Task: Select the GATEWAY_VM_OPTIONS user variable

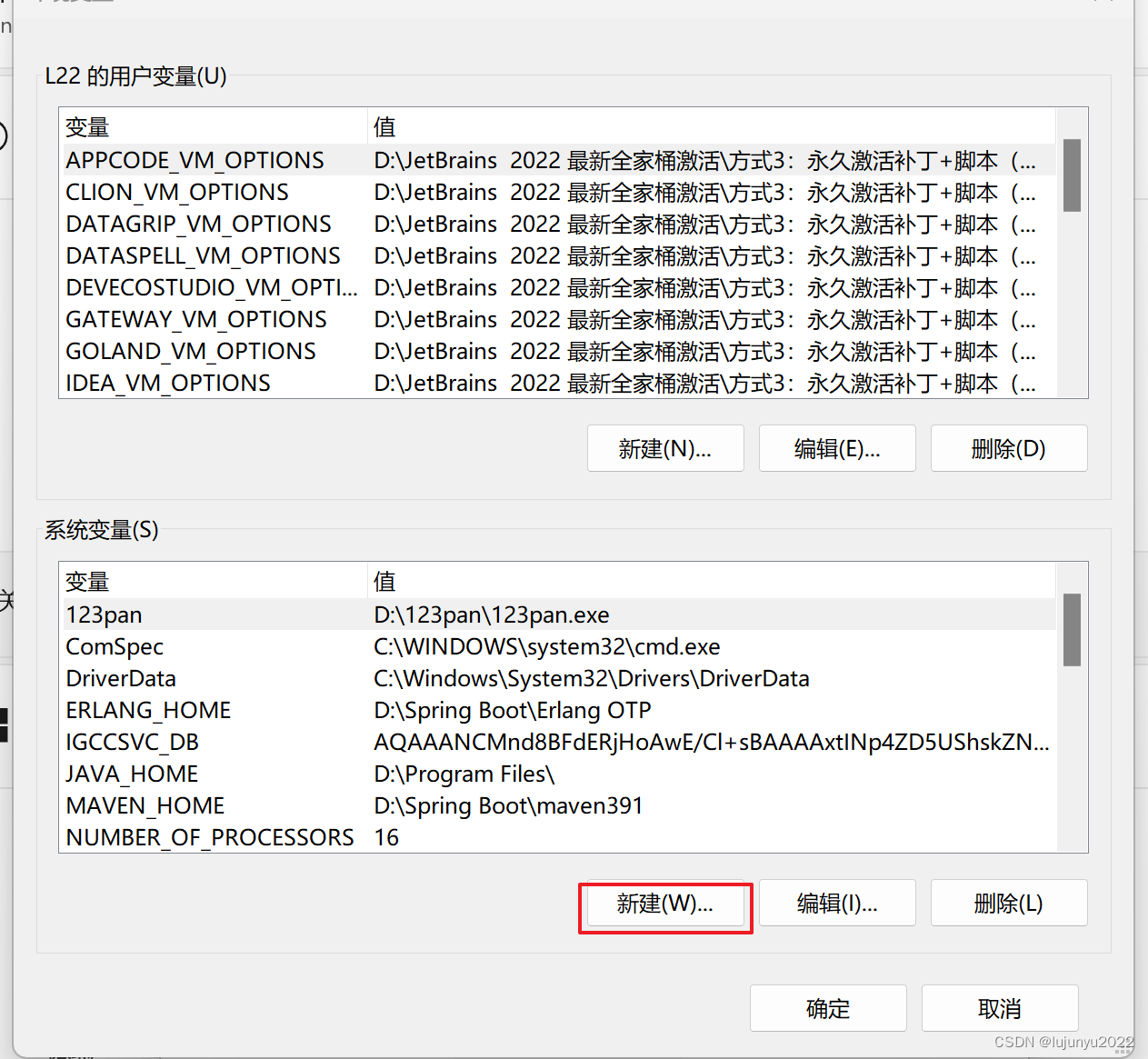Action: click(557, 319)
